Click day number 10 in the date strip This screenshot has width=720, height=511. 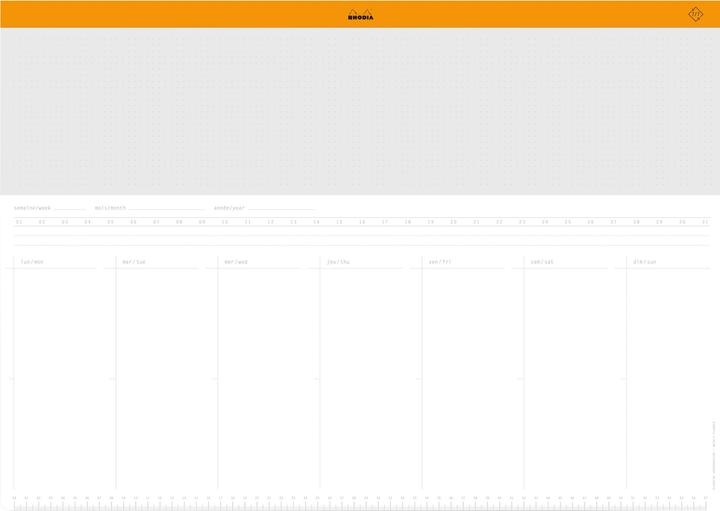pos(225,222)
